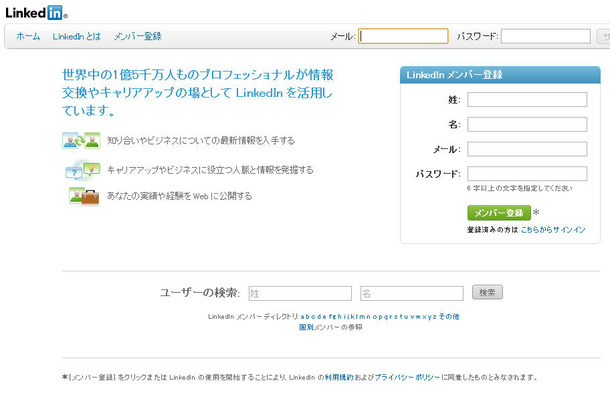Focus the 姓 field in registration form
The image size is (610, 400).
pos(527,100)
